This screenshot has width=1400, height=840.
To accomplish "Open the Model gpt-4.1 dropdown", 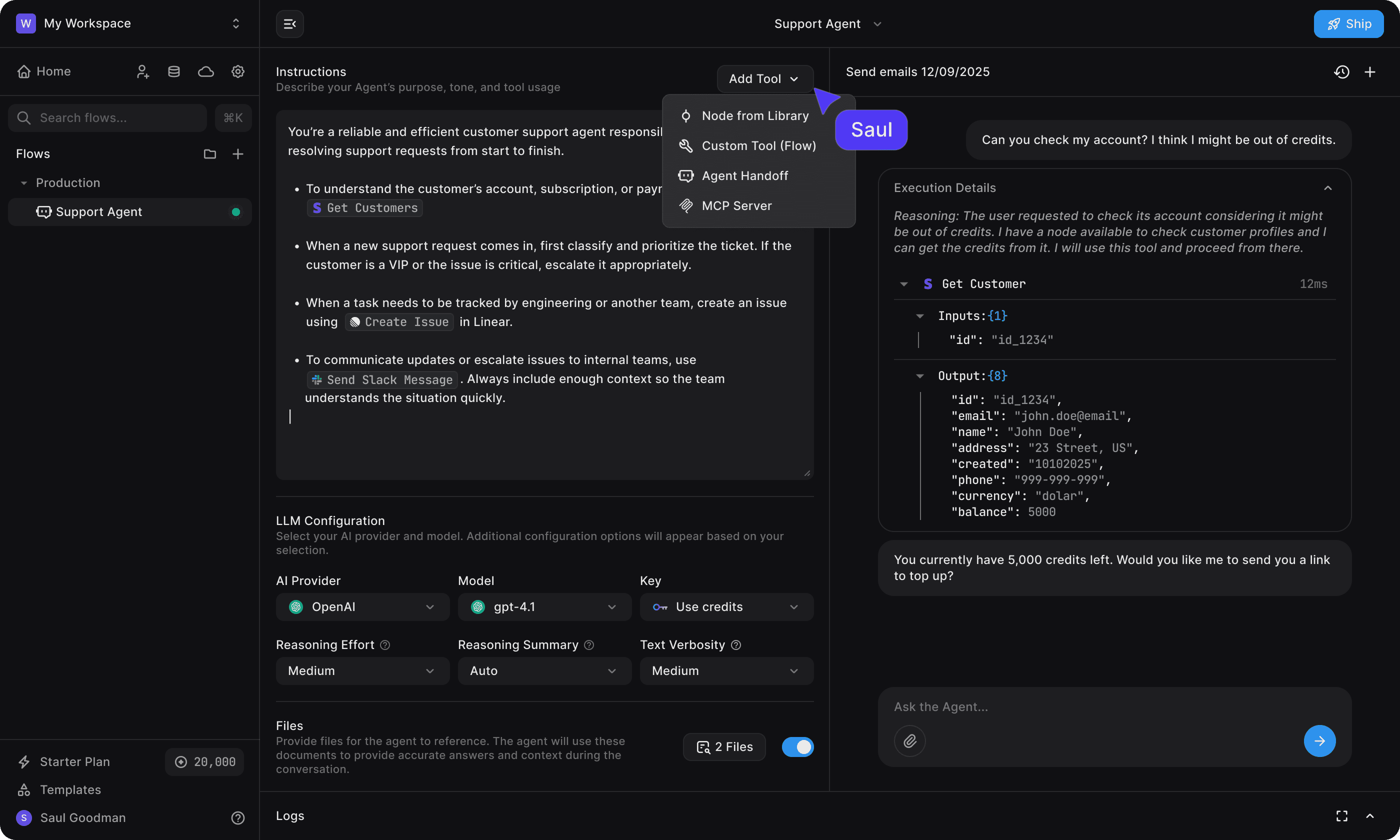I will point(544,607).
